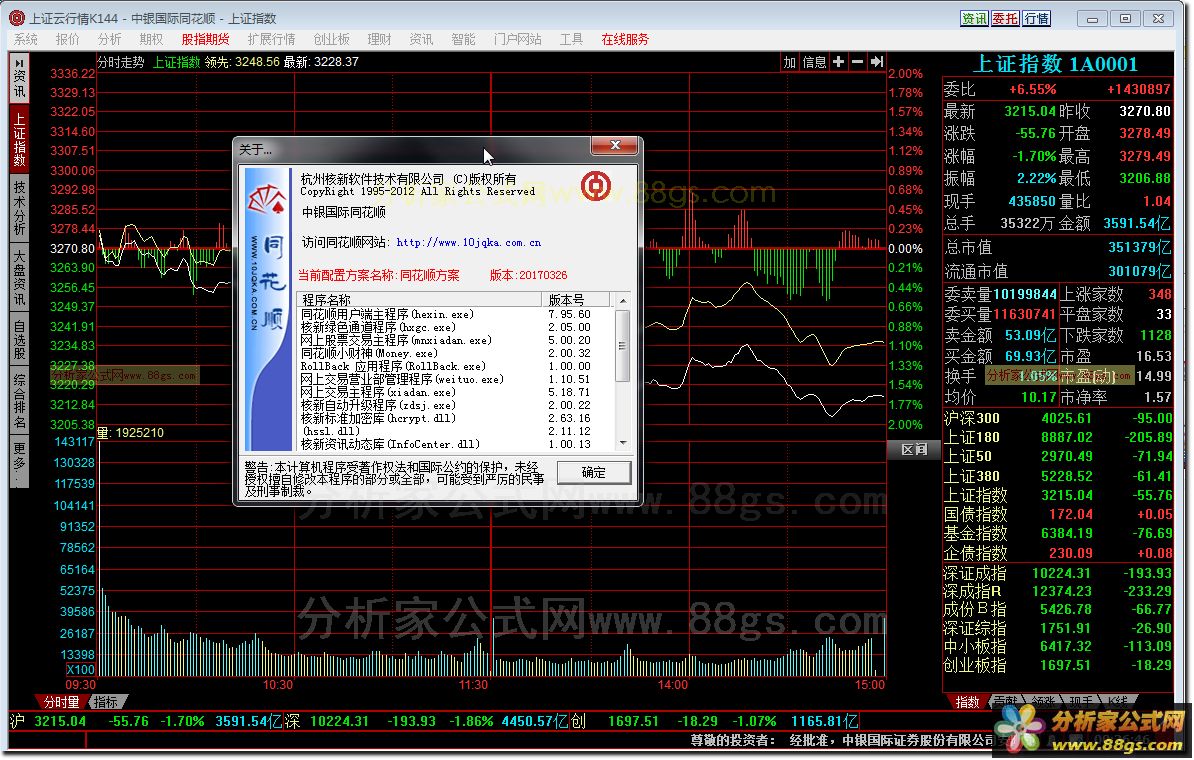Open the 工具 menu
Image resolution: width=1194 pixels, height=760 pixels.
coord(571,39)
